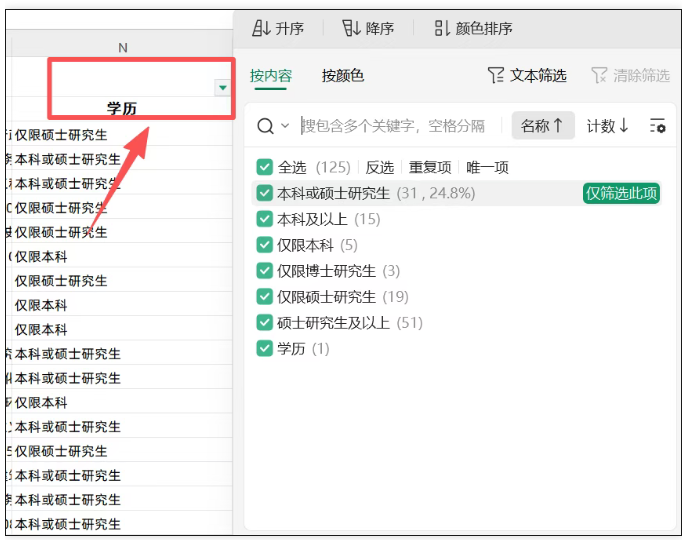The height and width of the screenshot is (540, 687).
Task: Uncheck the 本科及以上 checkbox
Action: pyautogui.click(x=265, y=219)
